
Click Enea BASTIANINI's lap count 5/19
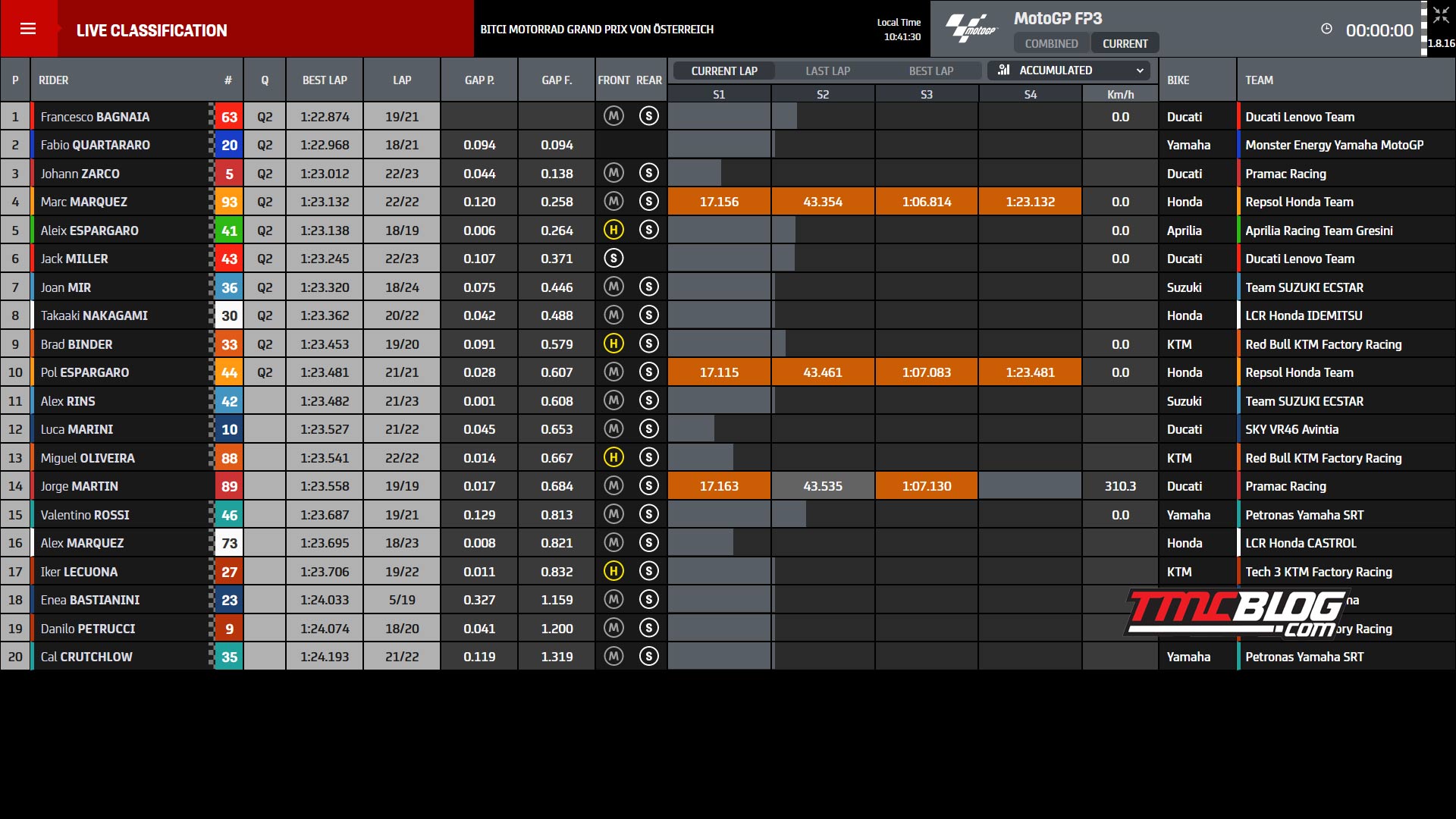click(x=402, y=600)
